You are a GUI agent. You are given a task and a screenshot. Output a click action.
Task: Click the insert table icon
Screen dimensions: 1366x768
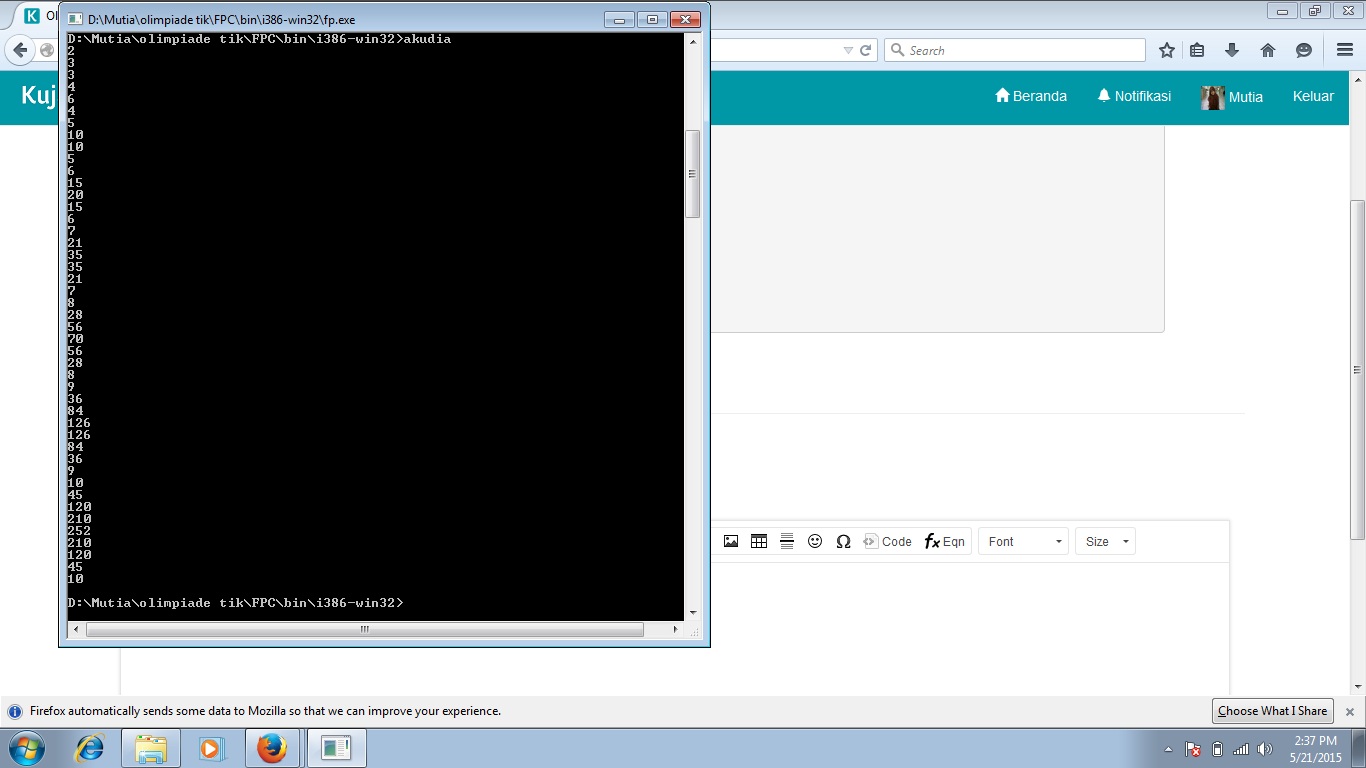click(x=759, y=542)
